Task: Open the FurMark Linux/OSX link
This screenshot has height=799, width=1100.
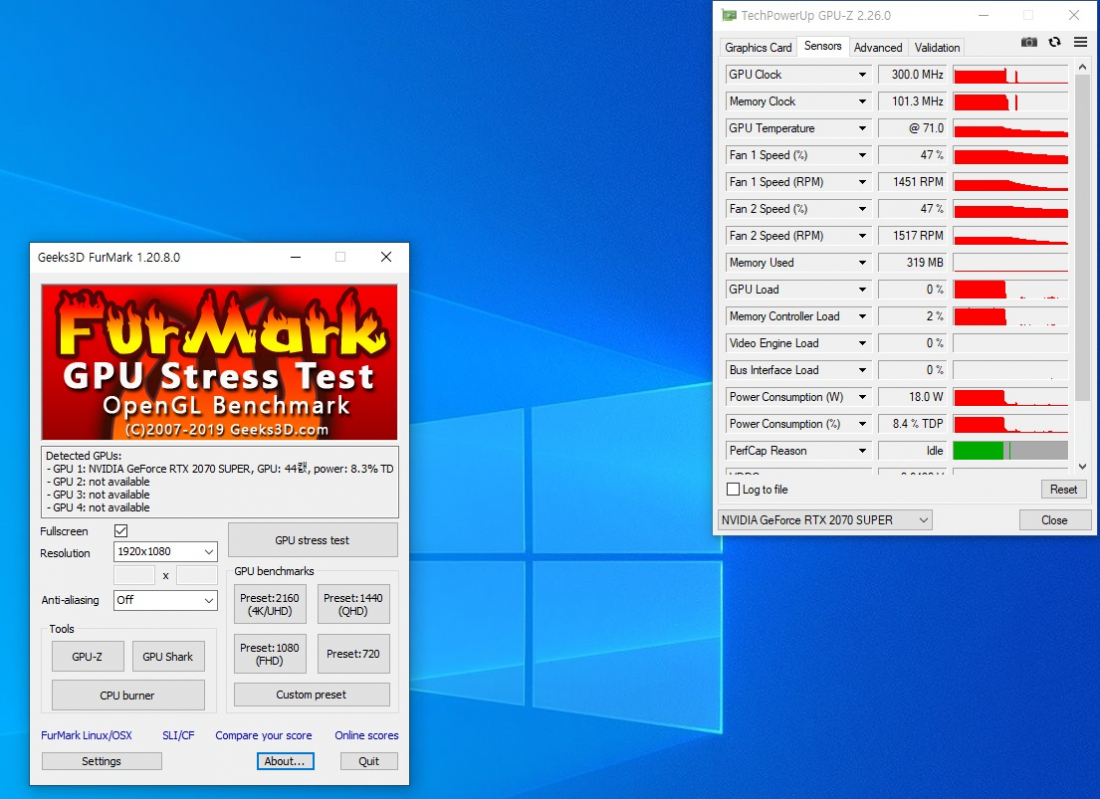Action: pos(86,735)
